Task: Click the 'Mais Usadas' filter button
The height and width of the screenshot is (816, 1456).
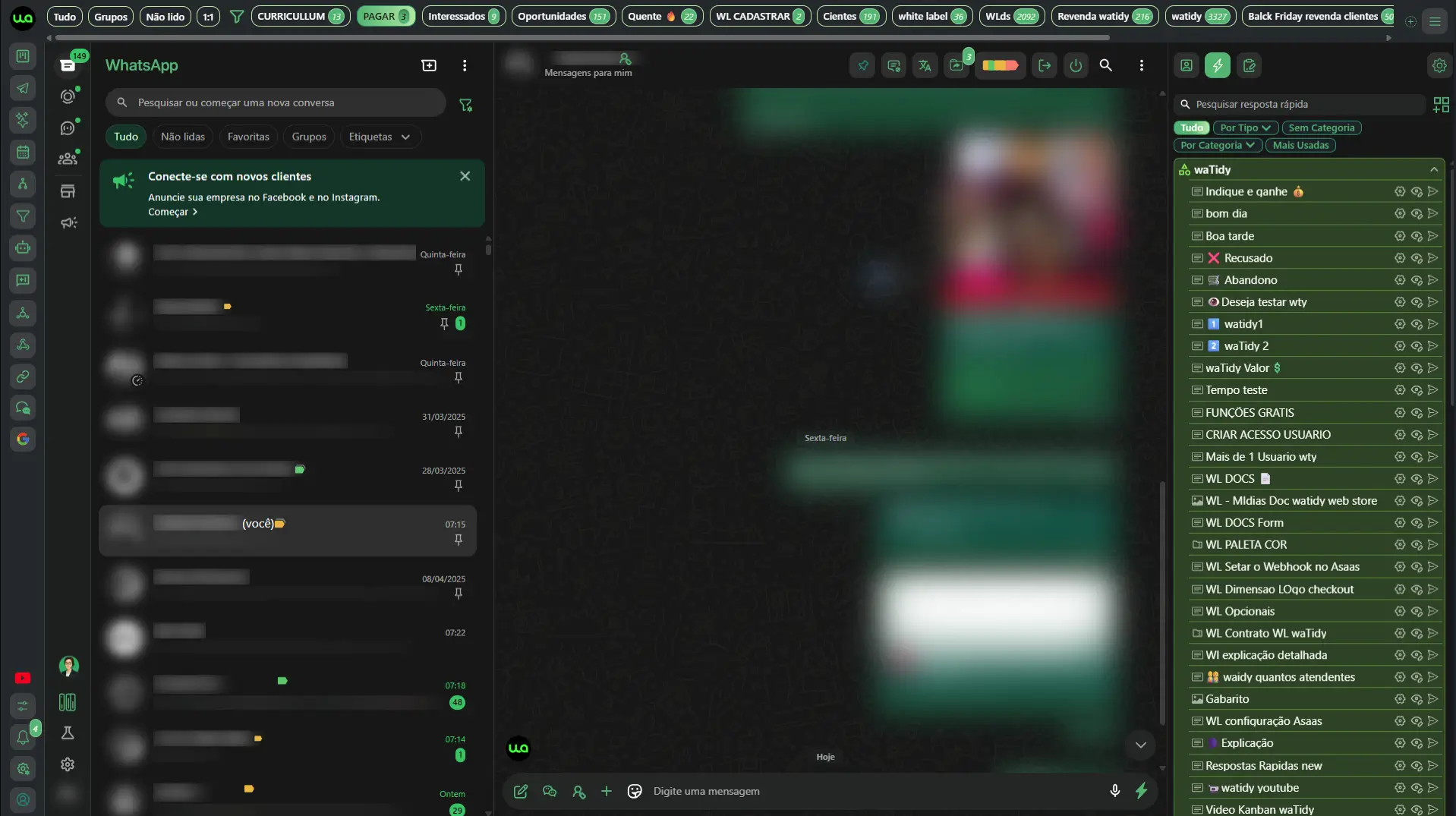Action: coord(1300,145)
